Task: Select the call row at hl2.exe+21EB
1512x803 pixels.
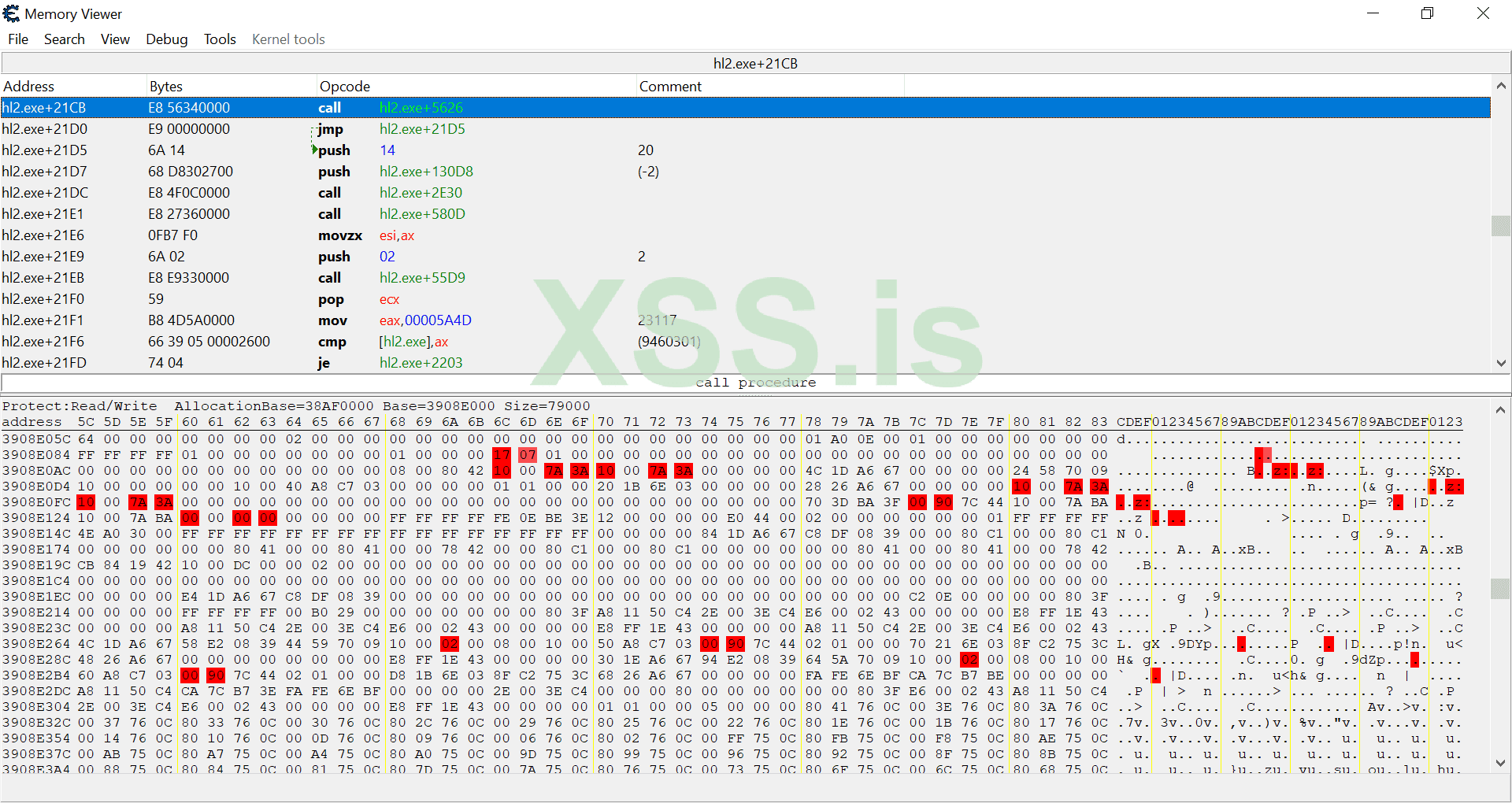Action: point(746,278)
